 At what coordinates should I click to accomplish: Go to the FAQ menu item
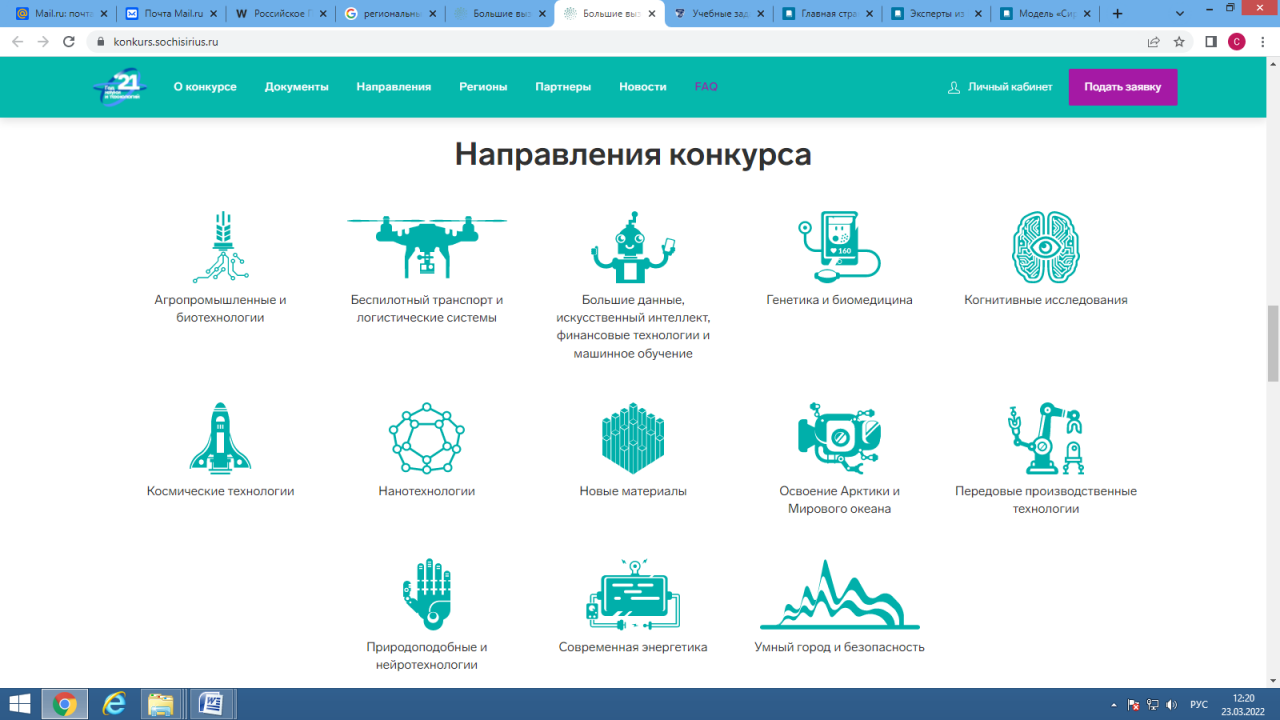coord(706,87)
